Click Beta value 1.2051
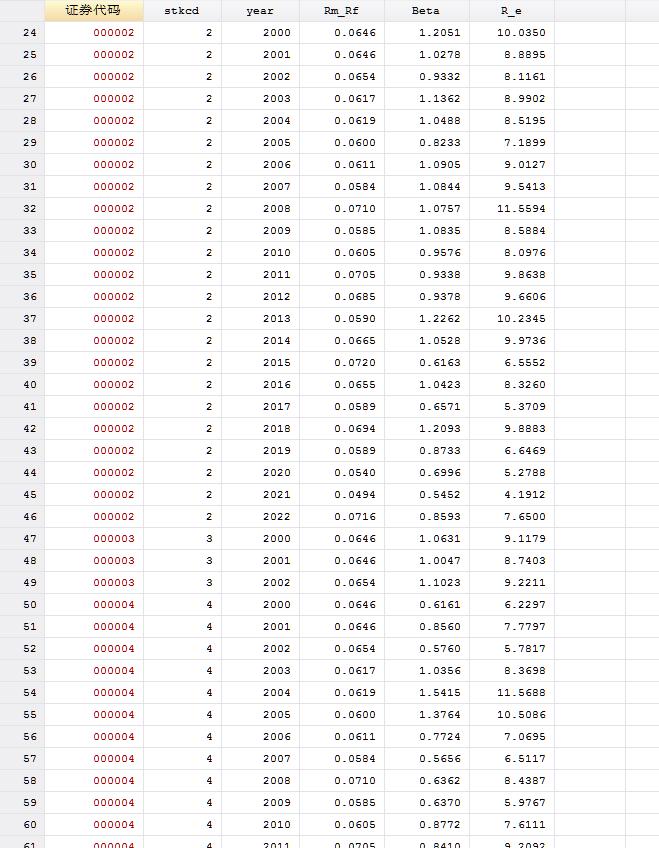 pos(440,33)
